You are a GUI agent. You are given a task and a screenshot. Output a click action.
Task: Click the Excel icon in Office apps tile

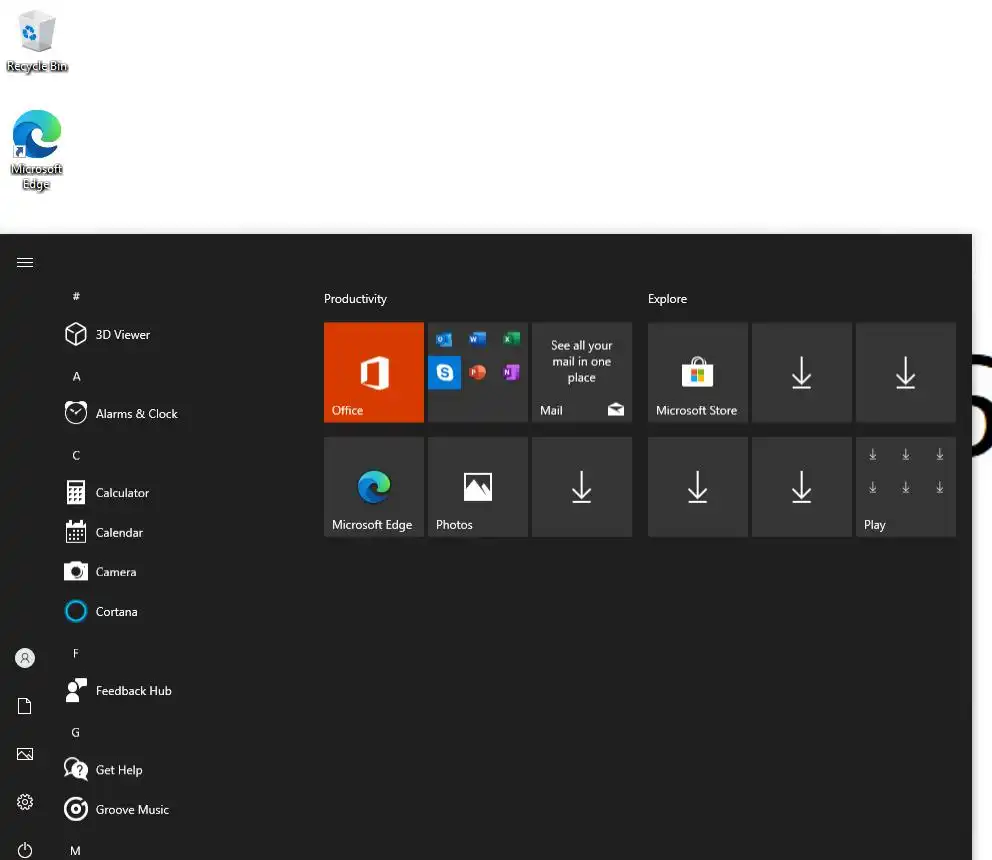(x=511, y=339)
